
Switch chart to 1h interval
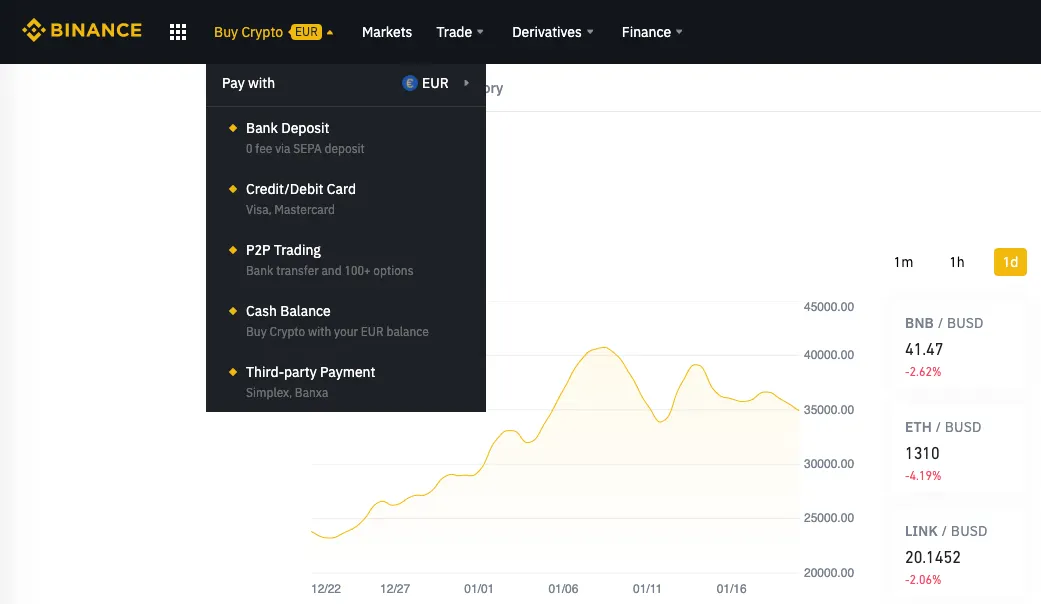[x=957, y=262]
